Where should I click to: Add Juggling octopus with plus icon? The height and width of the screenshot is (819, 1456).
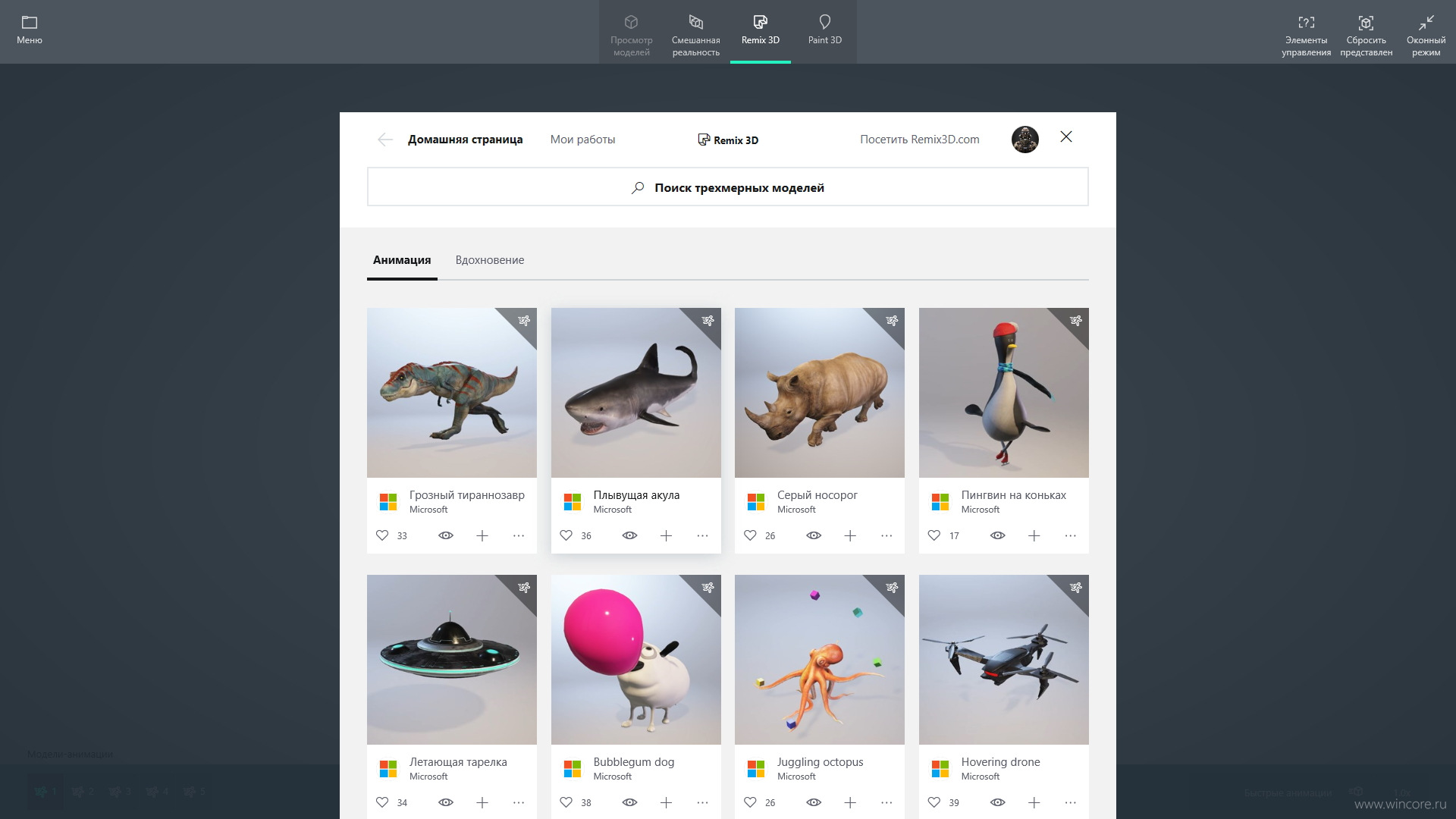pyautogui.click(x=850, y=803)
